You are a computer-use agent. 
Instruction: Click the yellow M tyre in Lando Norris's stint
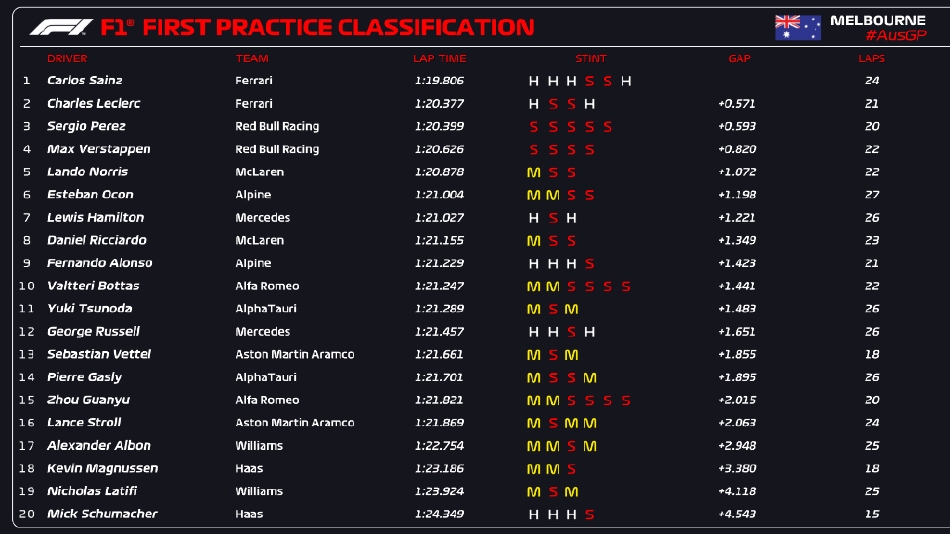point(533,172)
